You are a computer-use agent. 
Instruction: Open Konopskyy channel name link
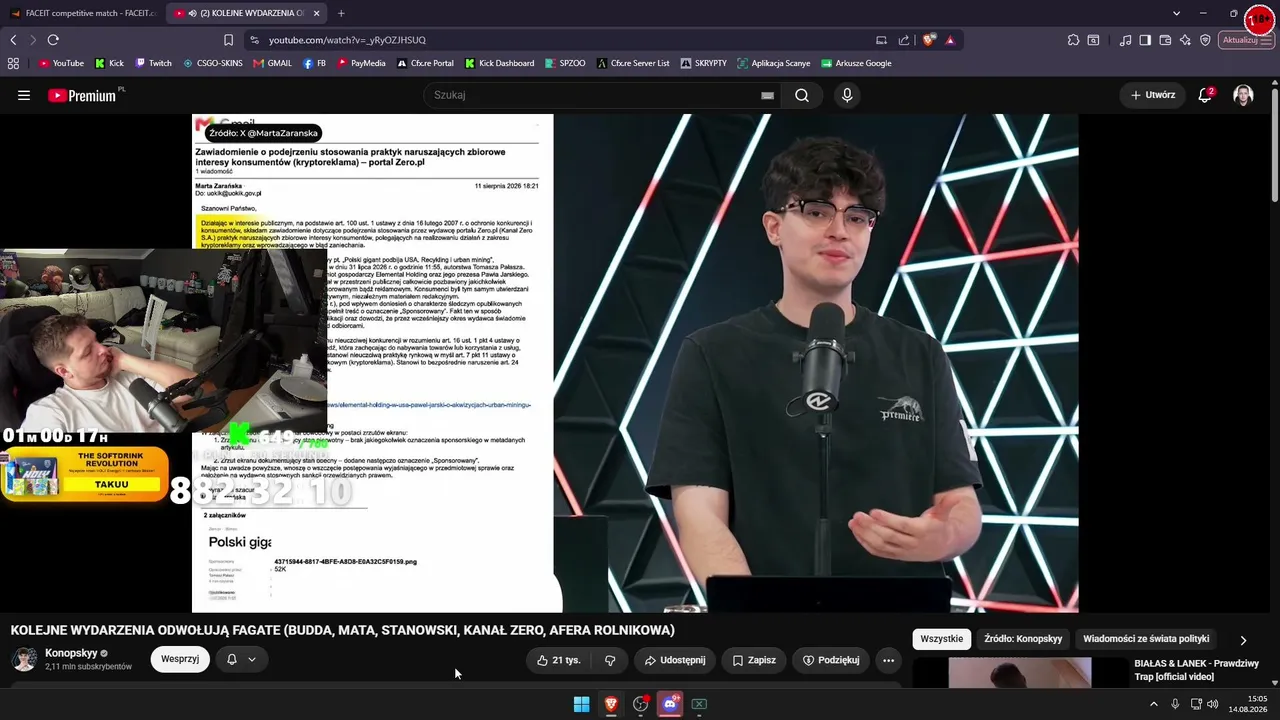[x=71, y=653]
